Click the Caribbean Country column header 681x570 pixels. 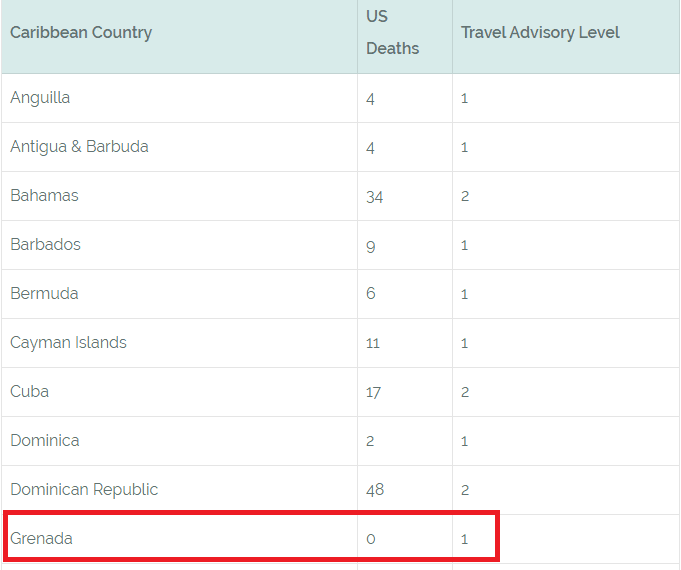pos(81,33)
